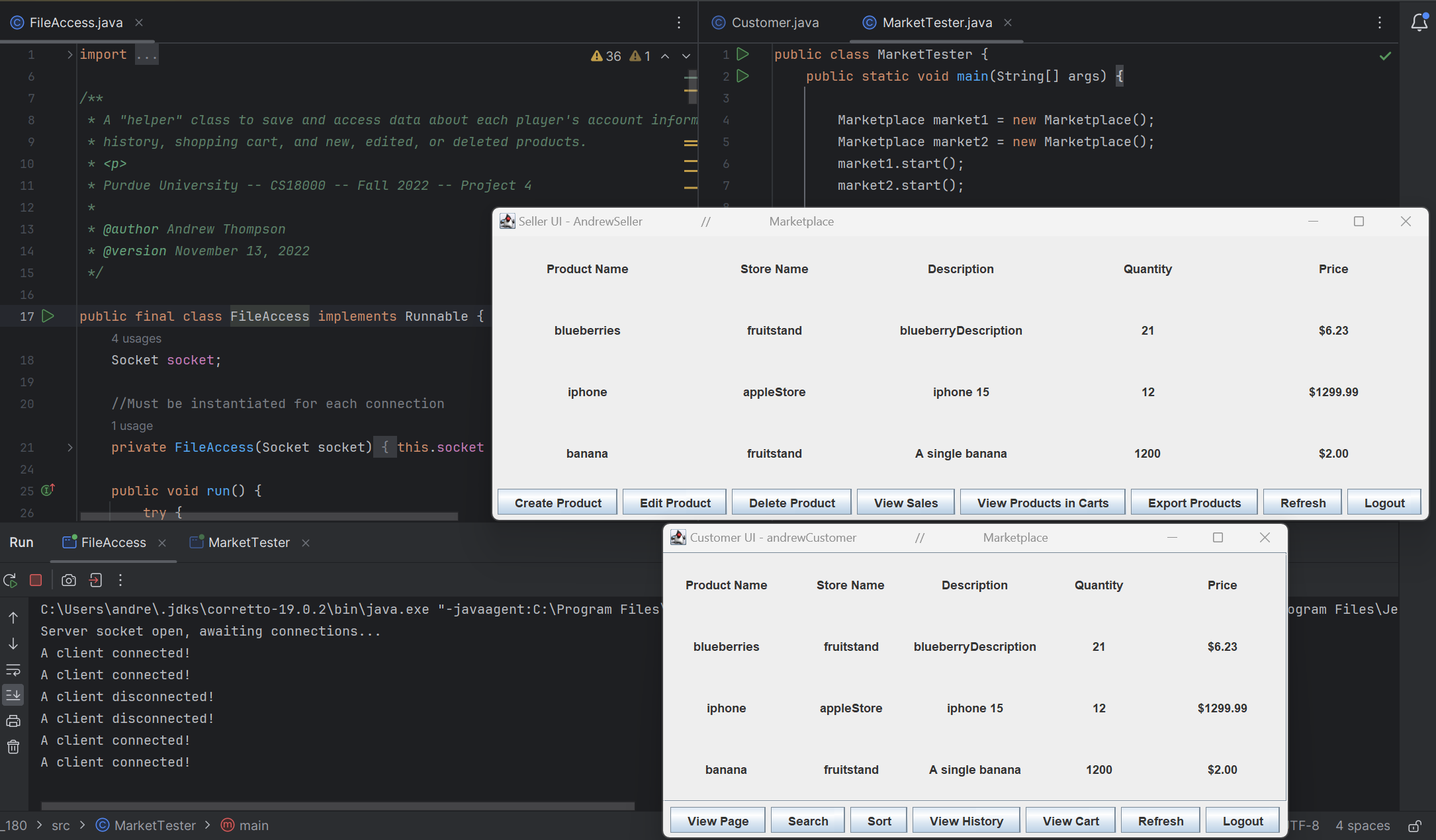Clear console with trash icon
Image resolution: width=1436 pixels, height=840 pixels.
(x=13, y=747)
